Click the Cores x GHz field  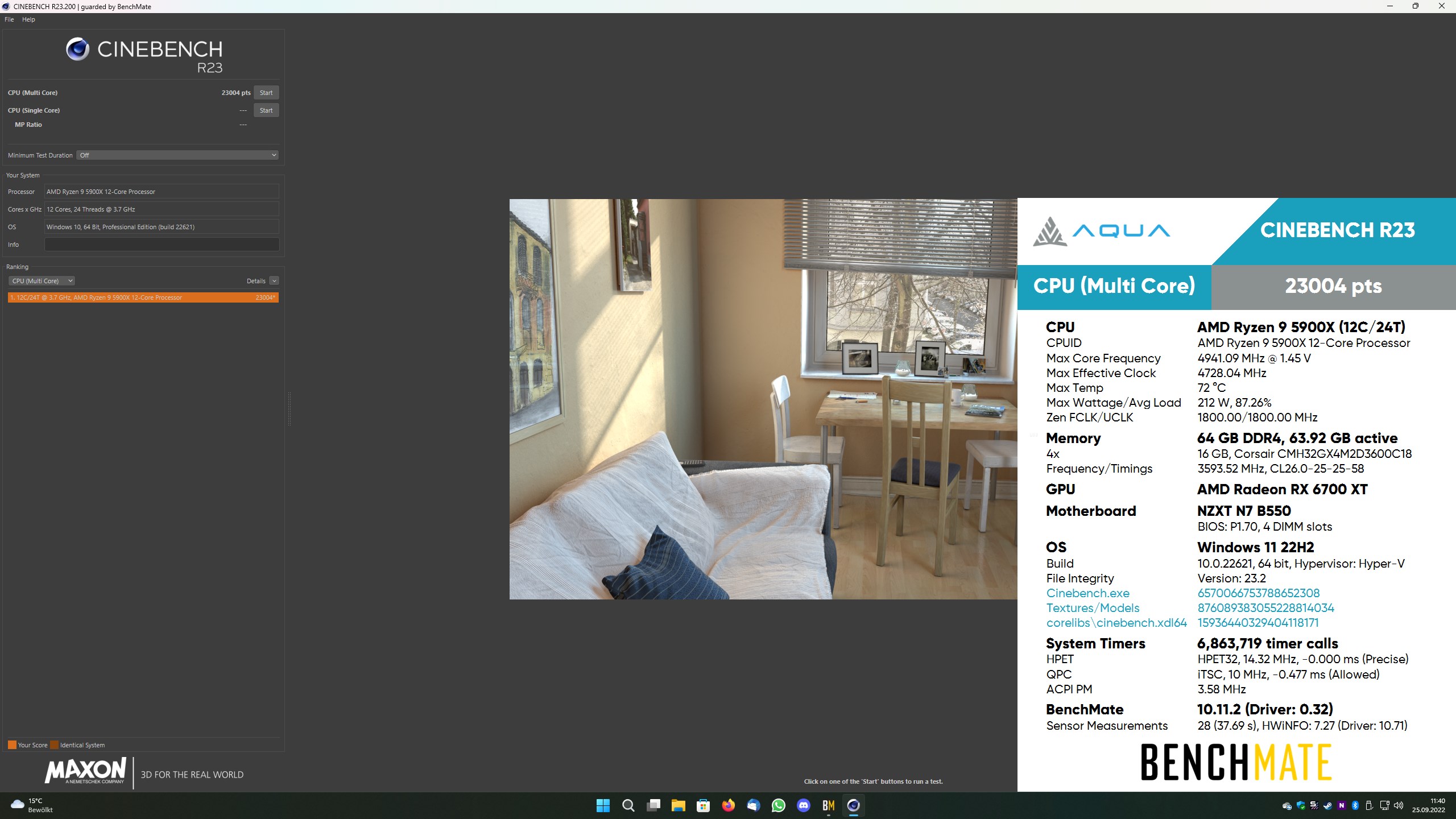(x=162, y=209)
